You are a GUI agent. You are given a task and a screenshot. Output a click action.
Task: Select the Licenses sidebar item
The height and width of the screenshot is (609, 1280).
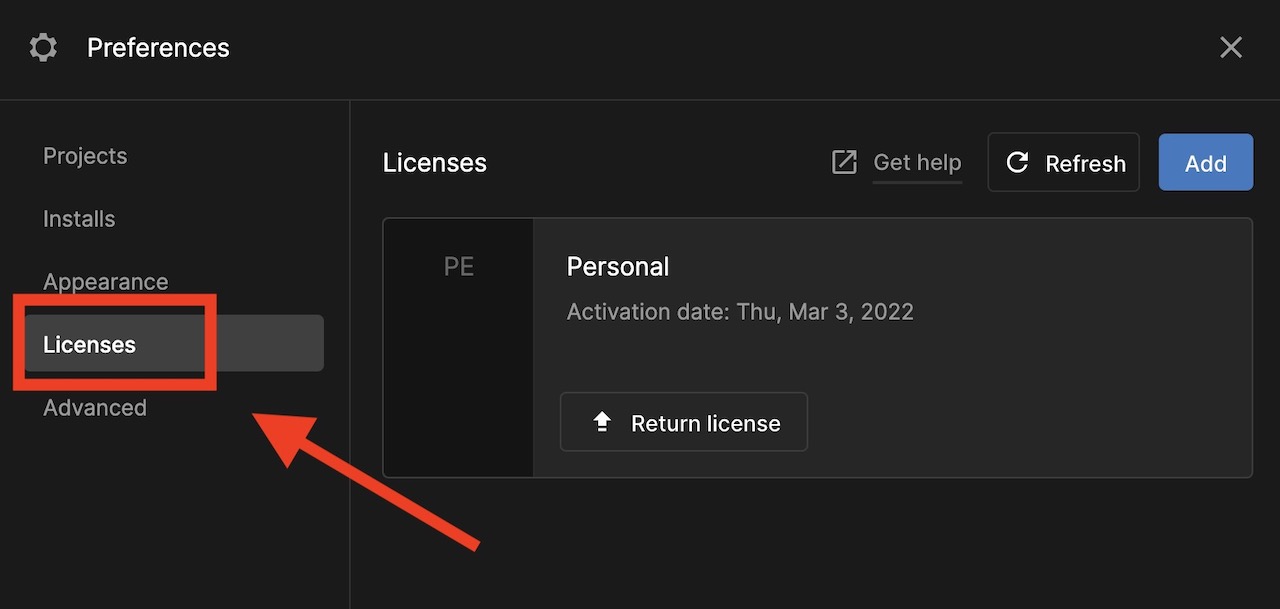(90, 345)
